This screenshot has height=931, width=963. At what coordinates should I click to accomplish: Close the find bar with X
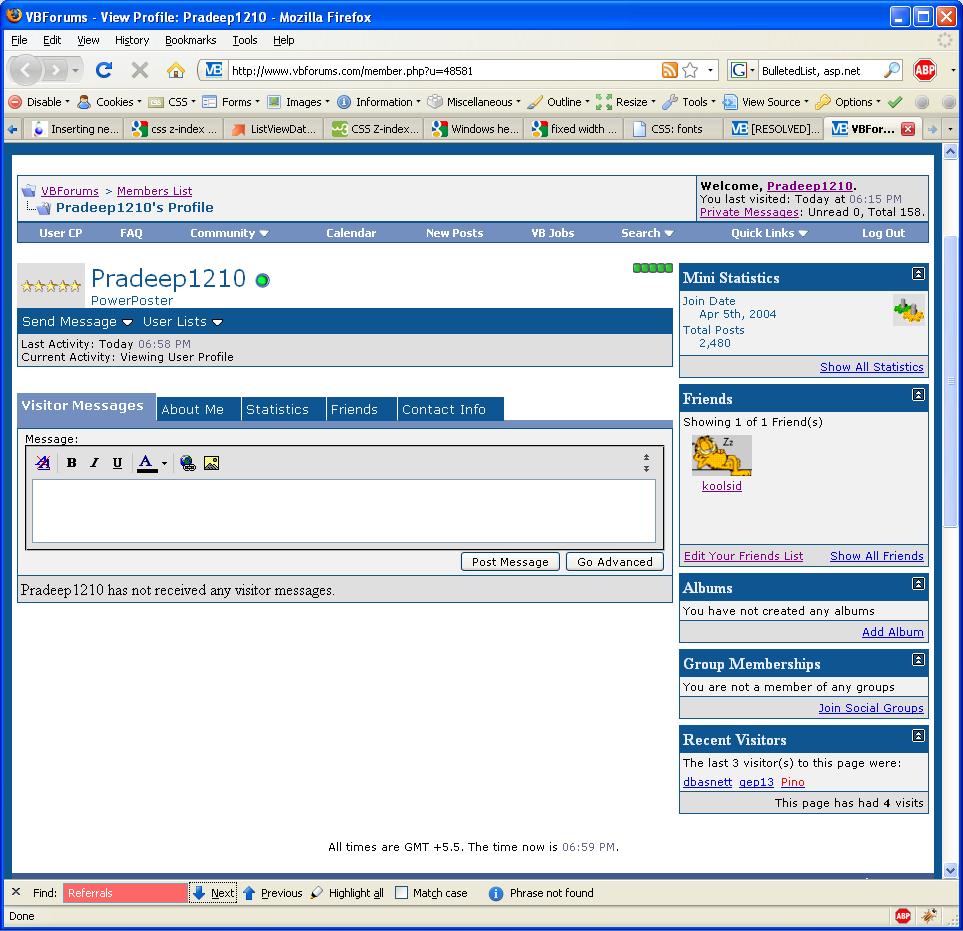pyautogui.click(x=17, y=892)
